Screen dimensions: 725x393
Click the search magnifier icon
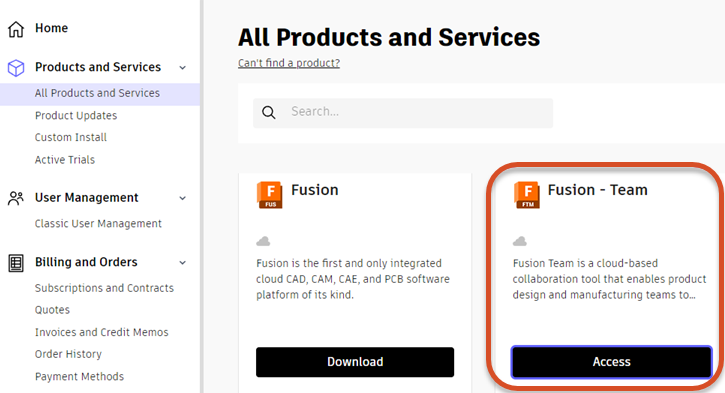click(269, 112)
